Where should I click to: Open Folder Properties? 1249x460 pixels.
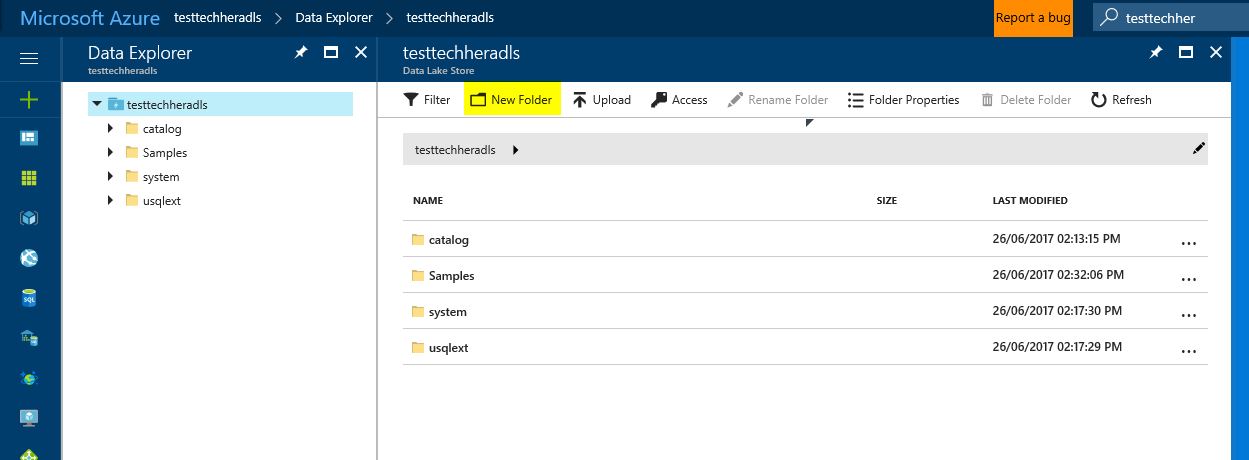point(903,100)
